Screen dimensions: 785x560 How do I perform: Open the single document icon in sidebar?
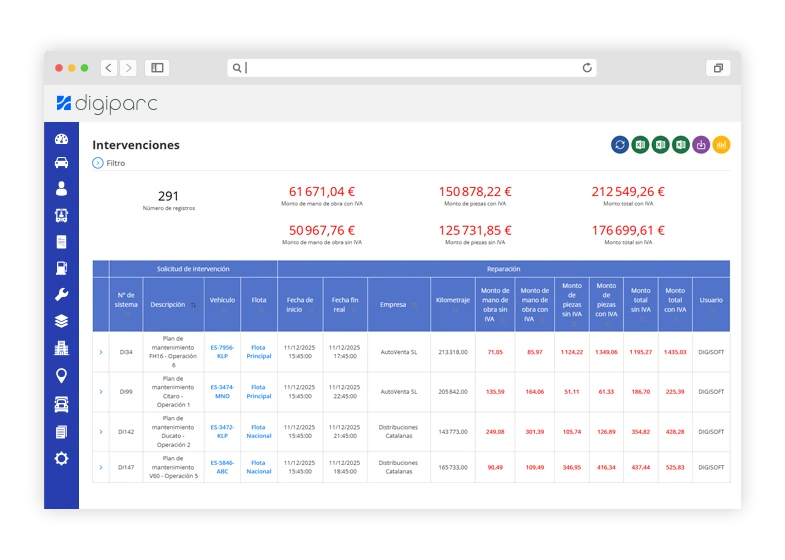tap(61, 242)
